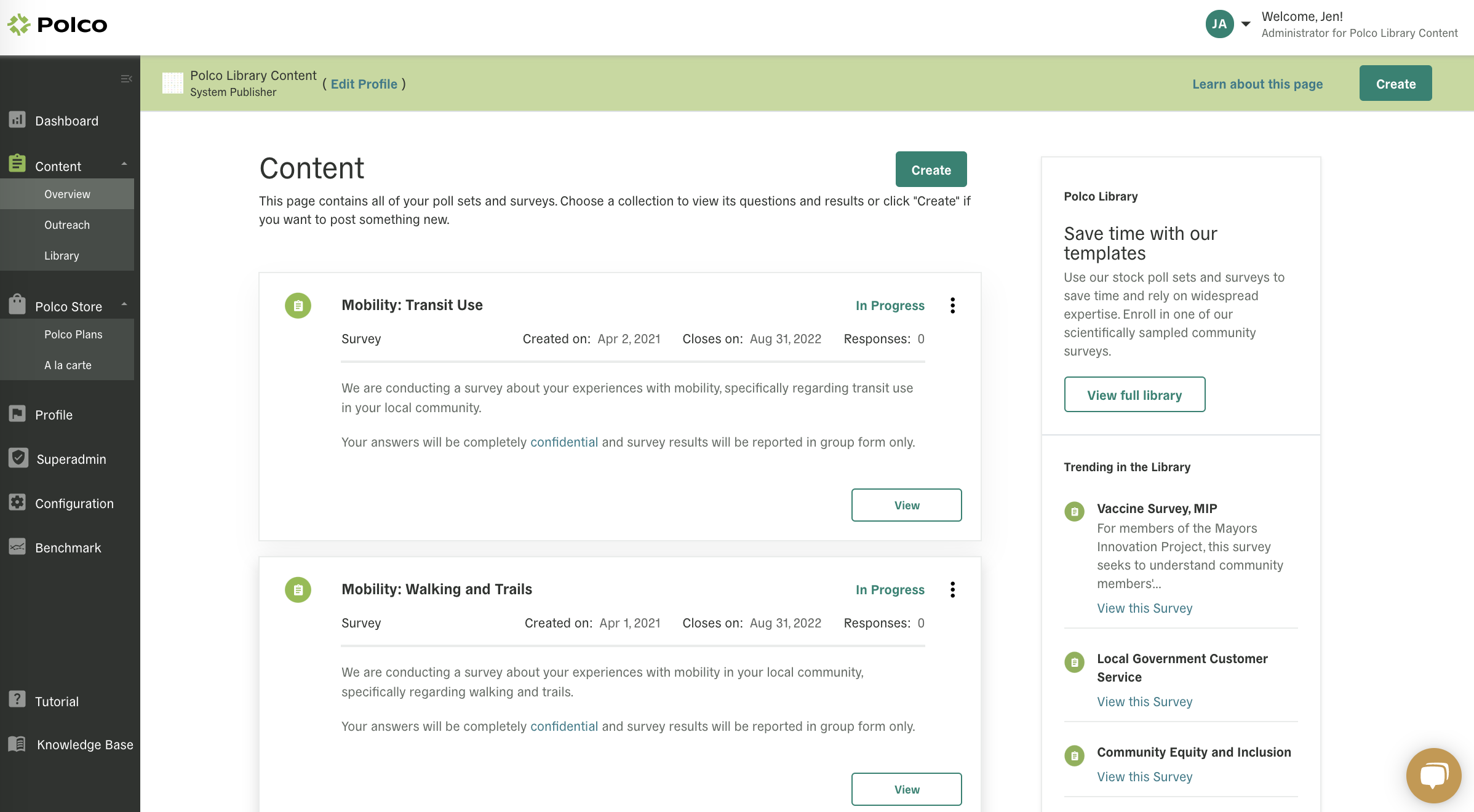Select Outreach in the Content menu

pyautogui.click(x=67, y=225)
